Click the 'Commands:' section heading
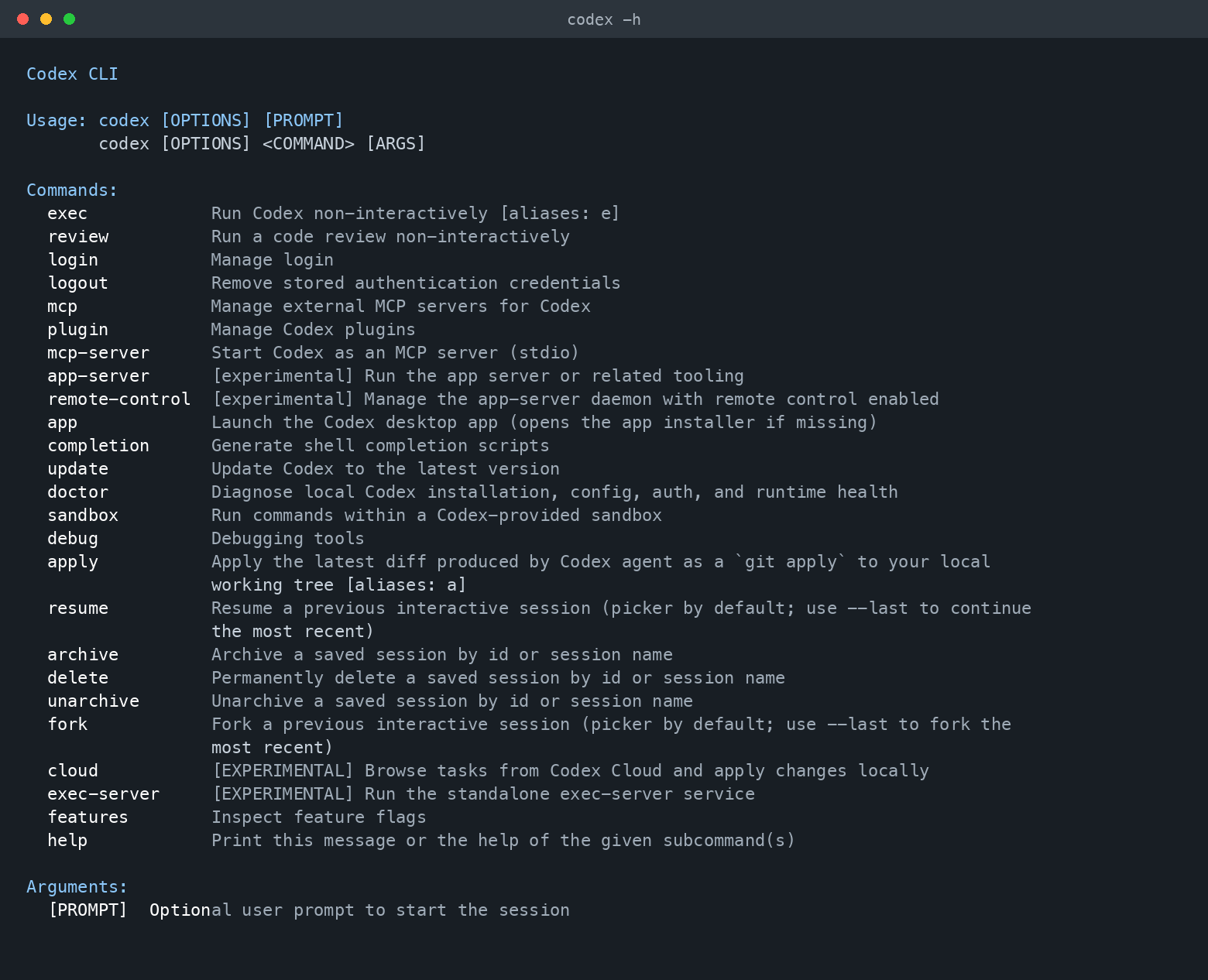 click(x=72, y=190)
